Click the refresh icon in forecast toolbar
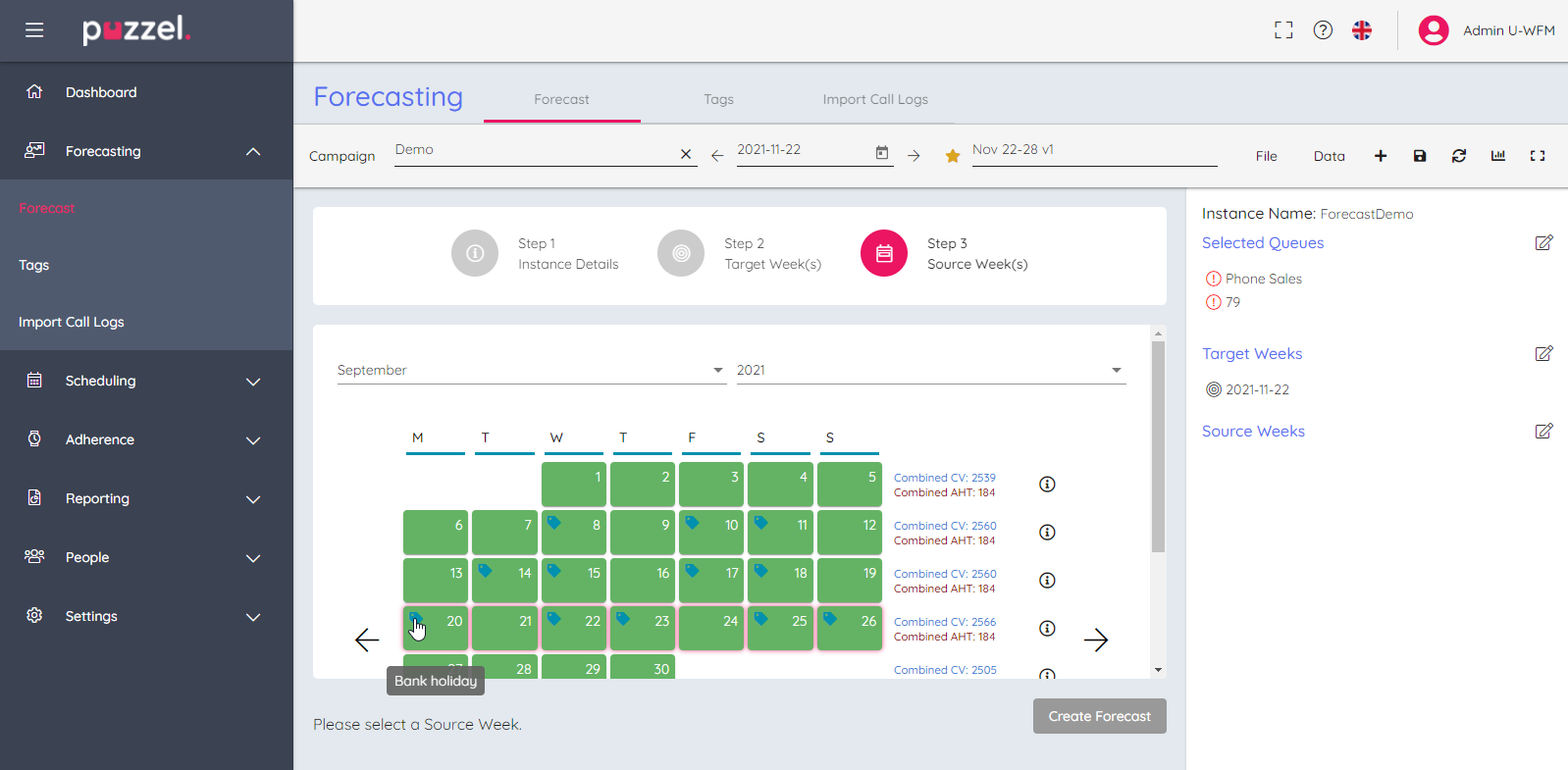Image resolution: width=1568 pixels, height=770 pixels. pyautogui.click(x=1458, y=156)
